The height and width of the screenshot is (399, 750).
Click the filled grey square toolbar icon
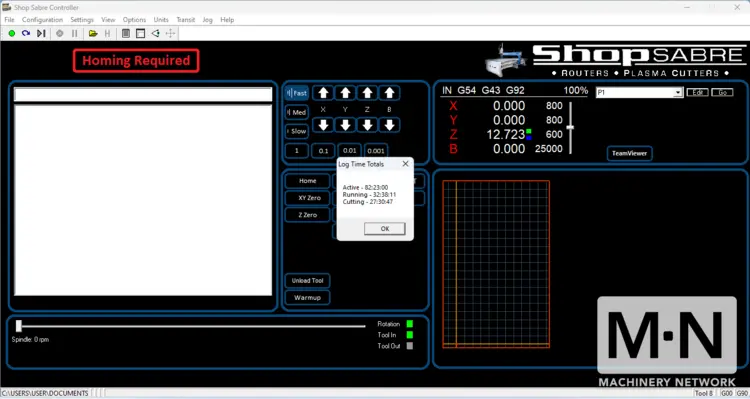[x=126, y=33]
